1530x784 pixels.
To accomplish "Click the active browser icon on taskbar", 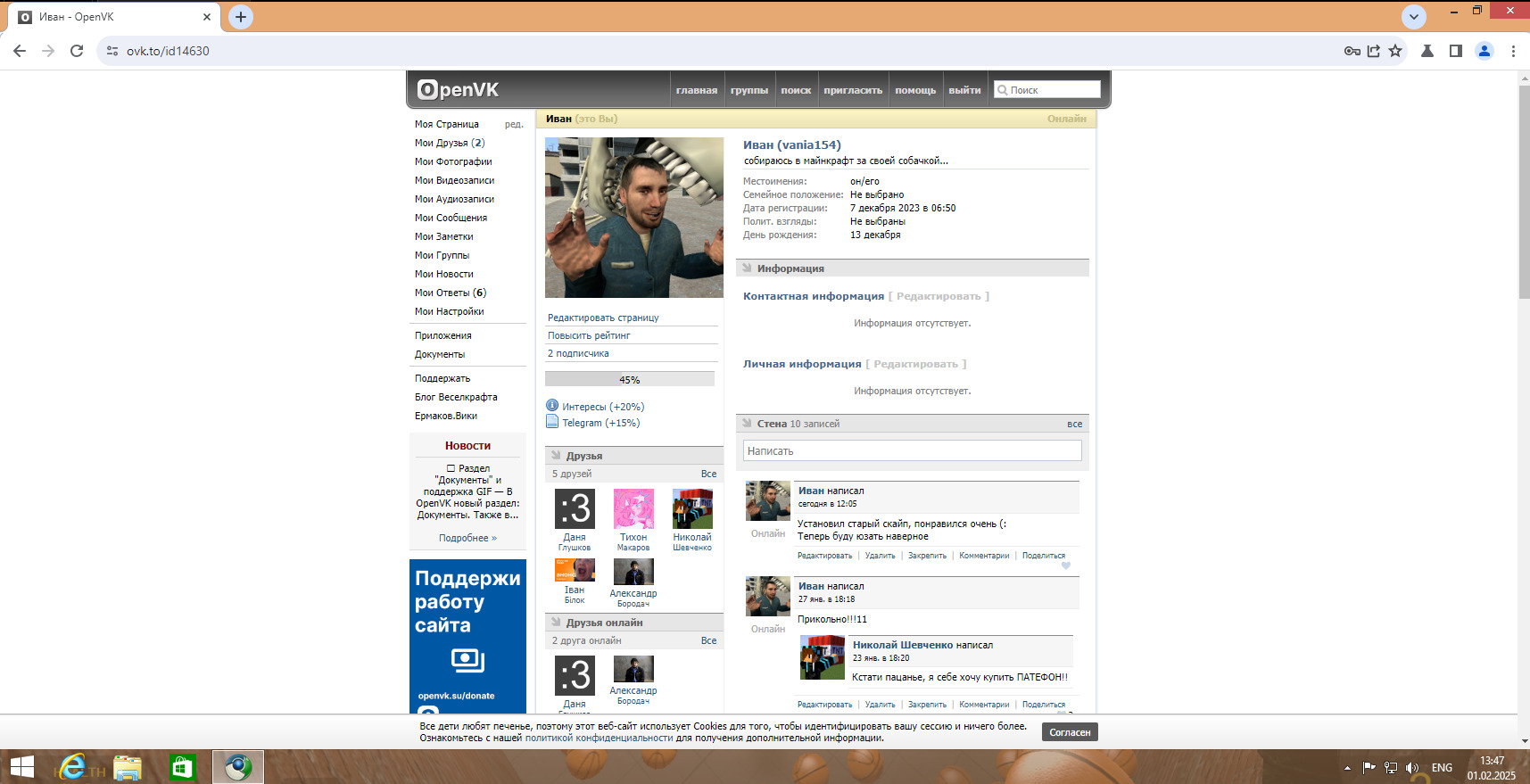I will coord(238,767).
